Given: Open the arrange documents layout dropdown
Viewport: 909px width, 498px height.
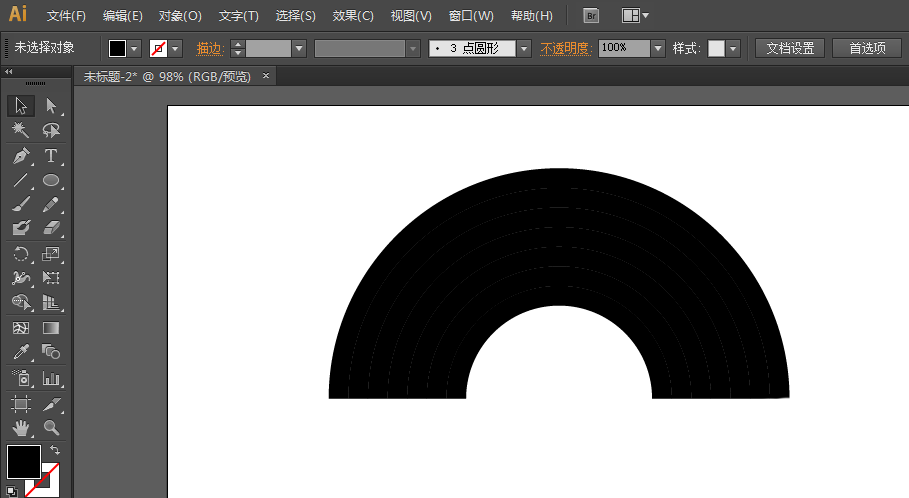Looking at the screenshot, I should 635,16.
